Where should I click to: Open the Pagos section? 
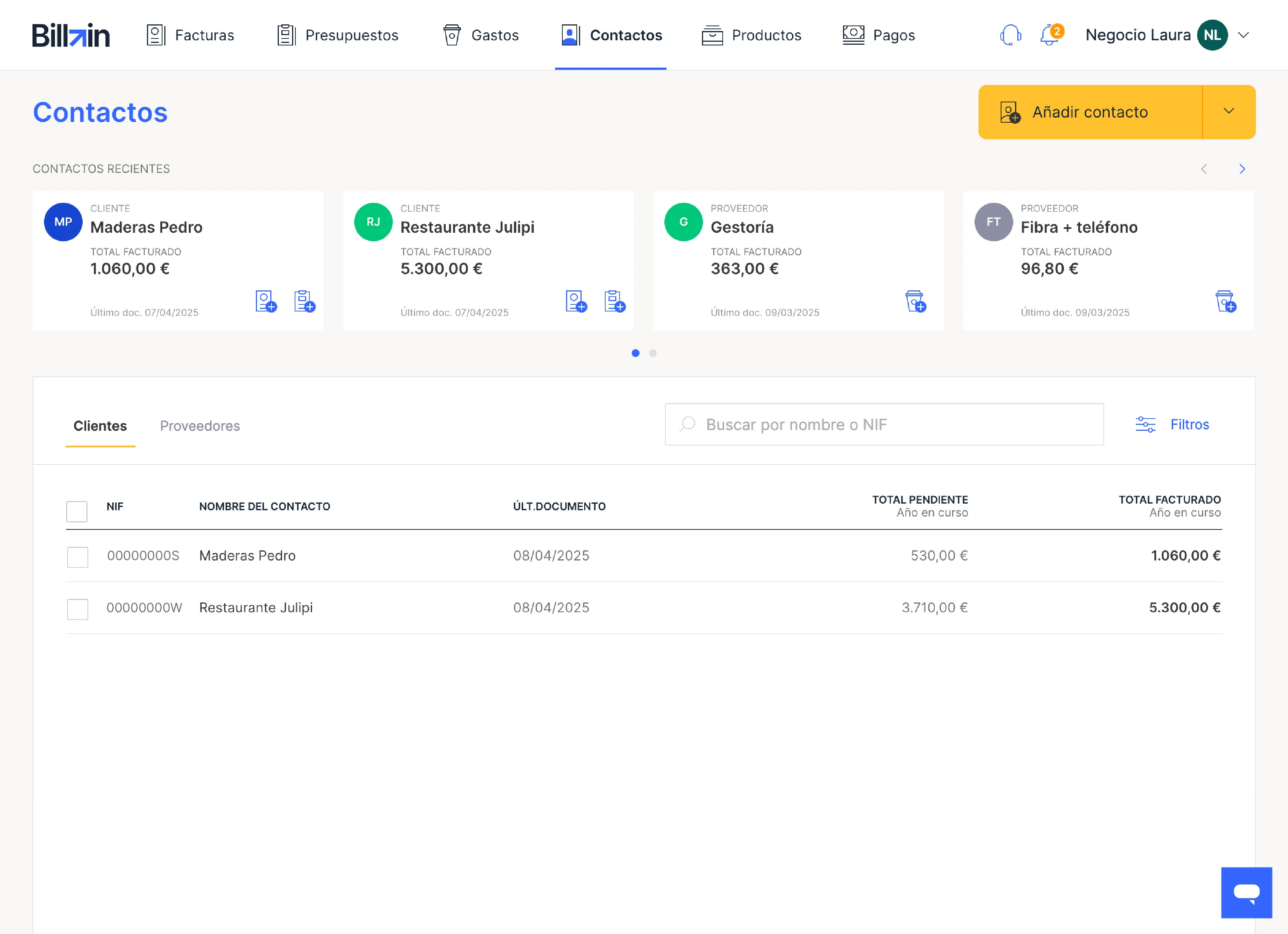point(878,35)
